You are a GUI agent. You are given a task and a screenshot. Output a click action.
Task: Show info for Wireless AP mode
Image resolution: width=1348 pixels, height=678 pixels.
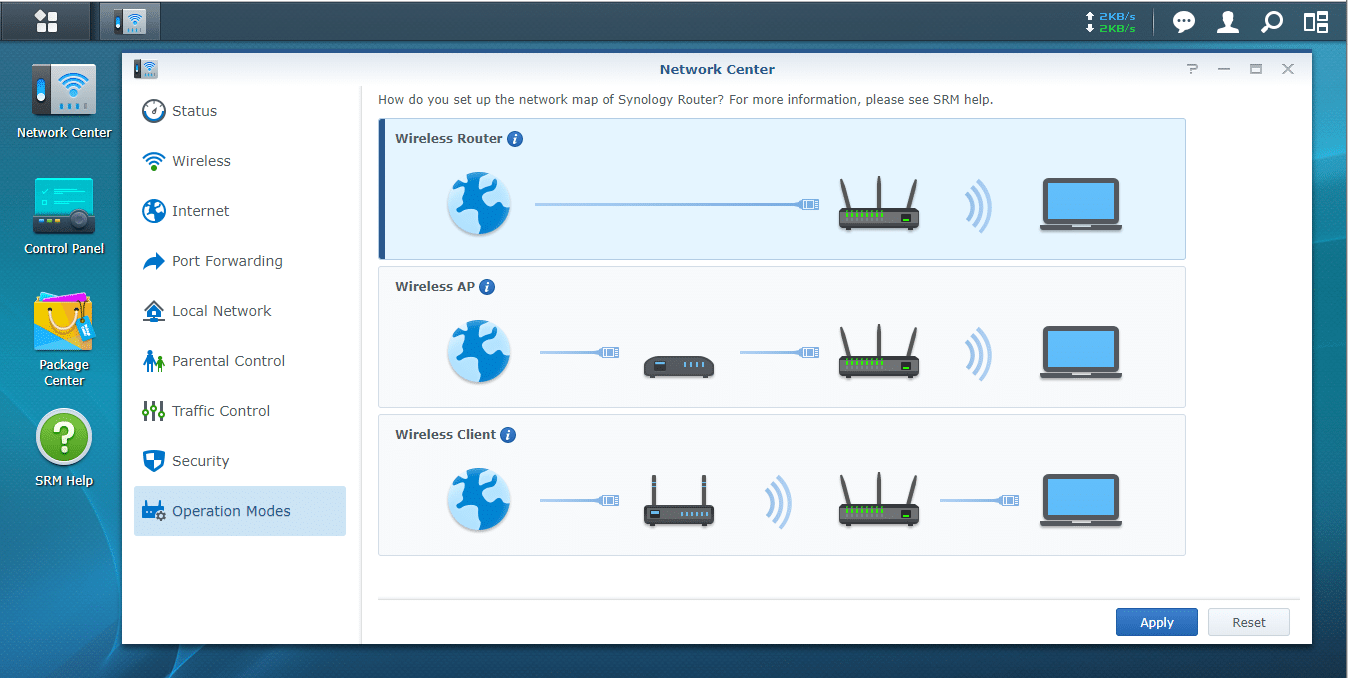click(x=487, y=287)
